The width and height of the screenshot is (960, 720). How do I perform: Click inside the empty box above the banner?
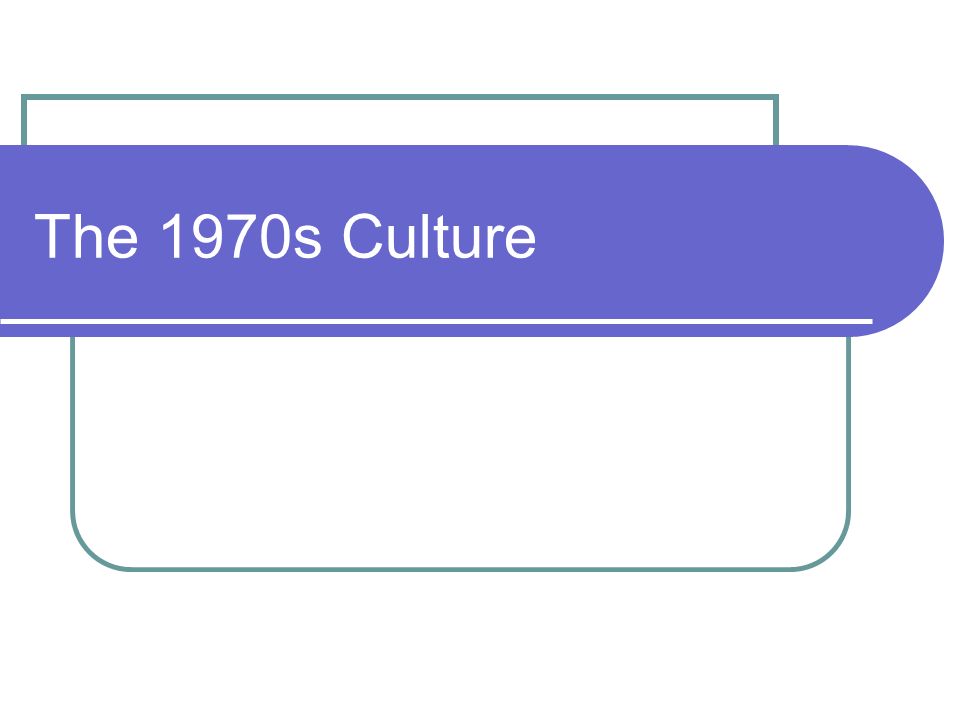(400, 122)
